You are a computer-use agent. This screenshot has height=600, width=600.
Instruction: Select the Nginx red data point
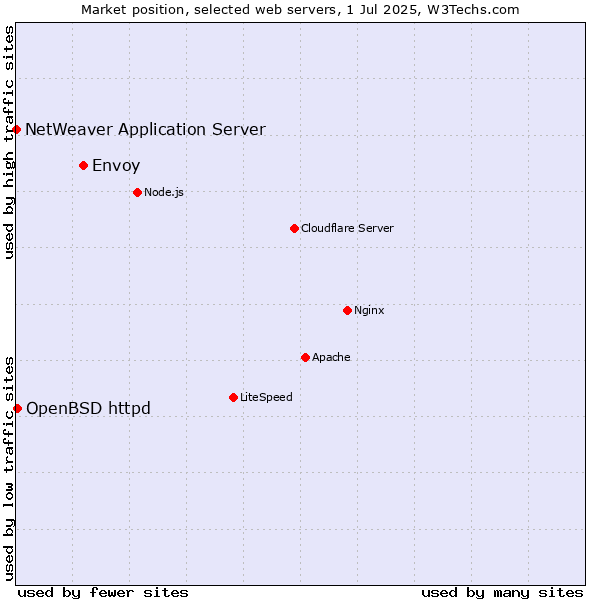tap(347, 310)
